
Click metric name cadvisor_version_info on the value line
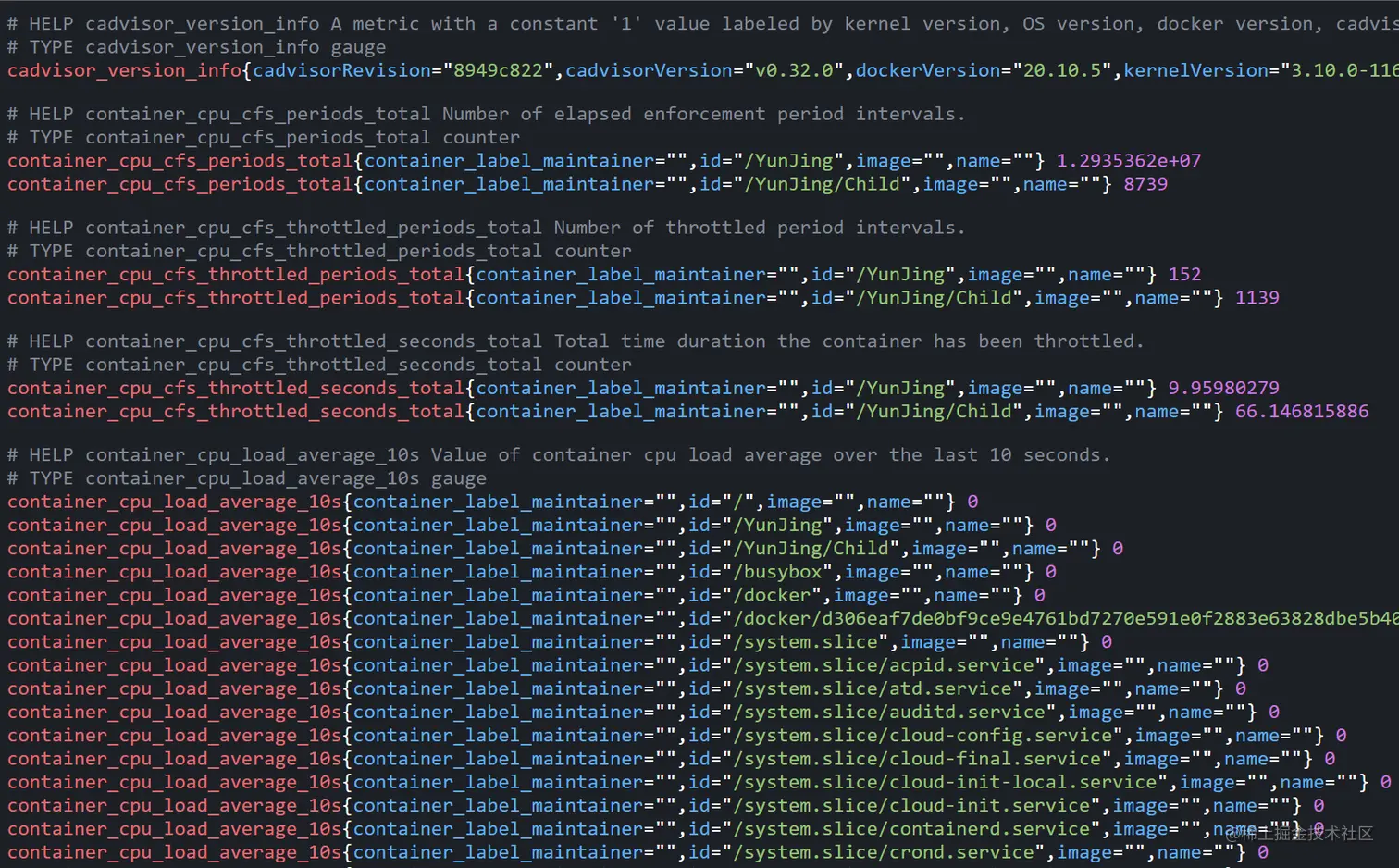pyautogui.click(x=124, y=70)
